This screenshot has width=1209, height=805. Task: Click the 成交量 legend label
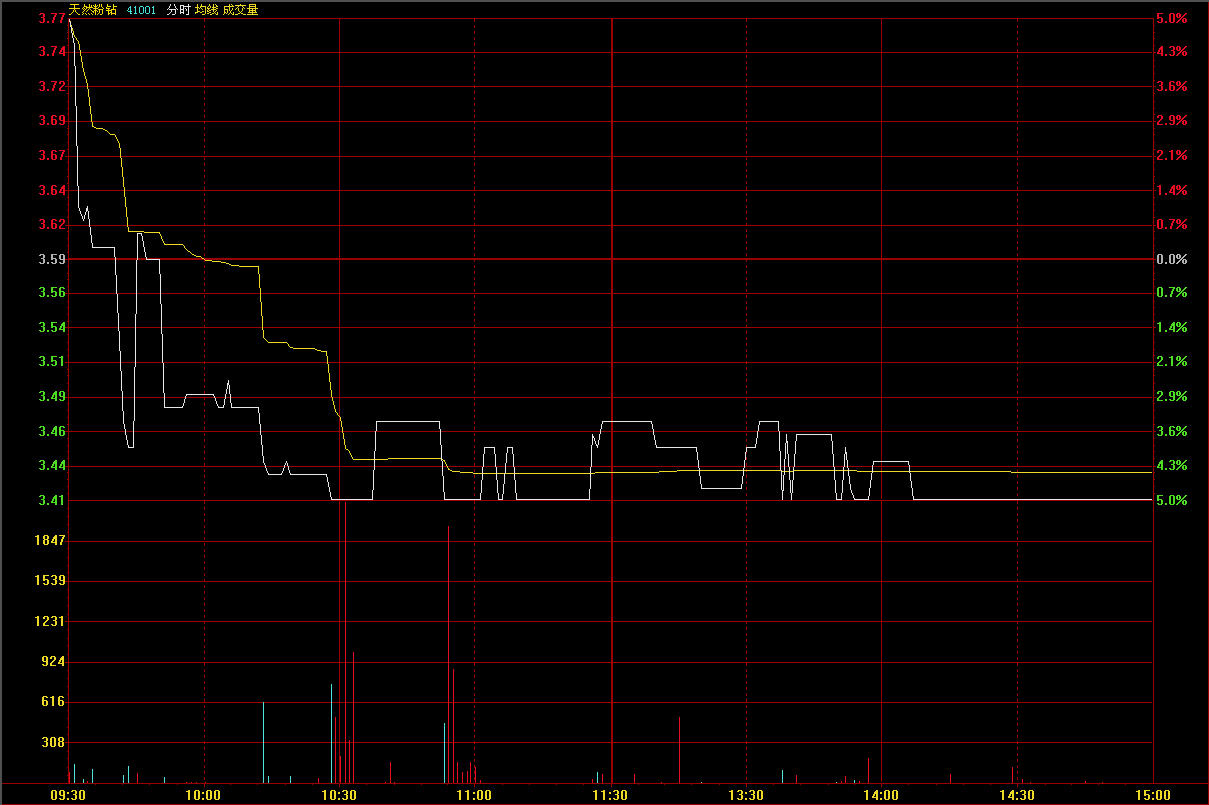(x=240, y=10)
